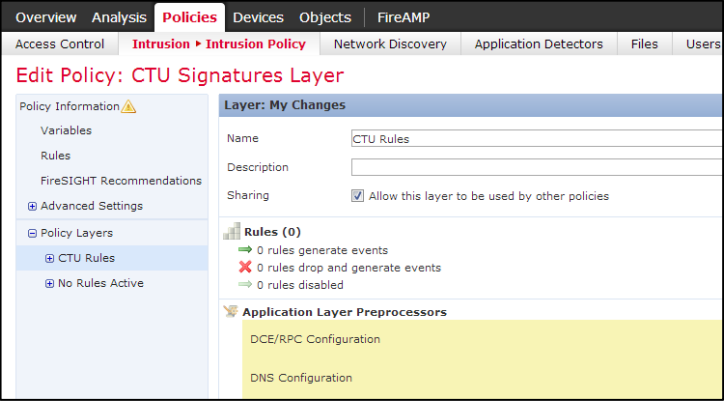Image resolution: width=724 pixels, height=401 pixels.
Task: Go to the Network Discovery tab
Action: tap(390, 44)
